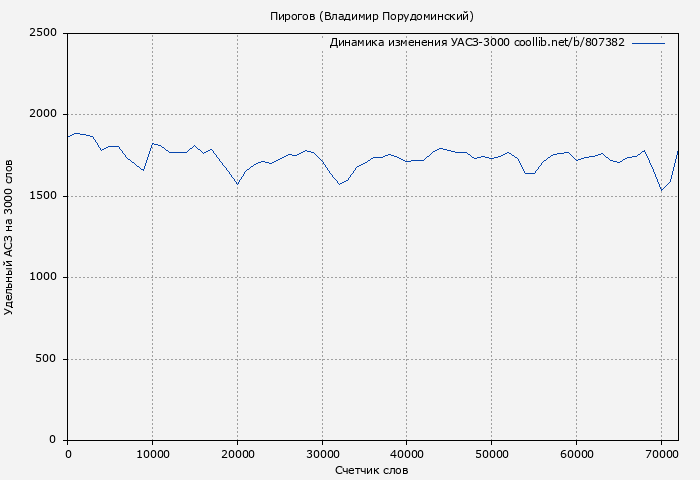700x480 pixels.
Task: Click the 1500 tick label on y-axis
Action: pos(42,196)
